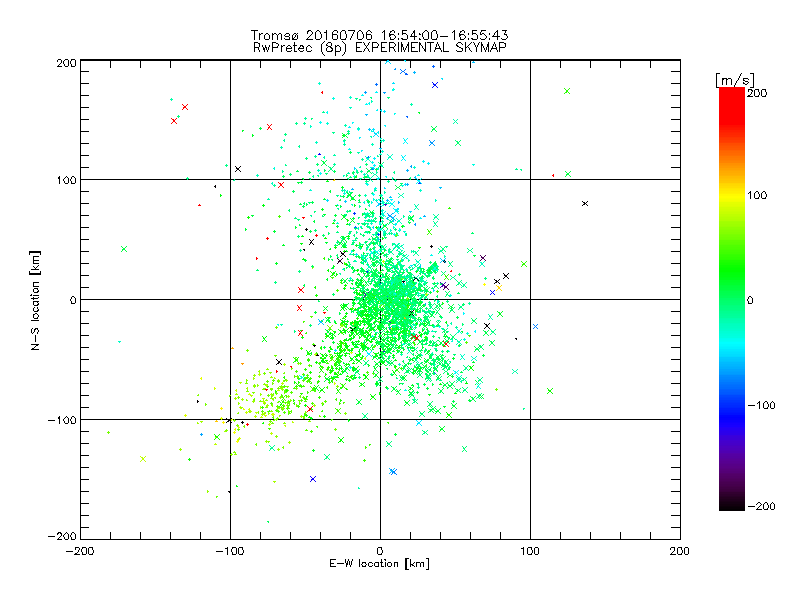Click the x-axis tick label '-100'

coord(230,551)
